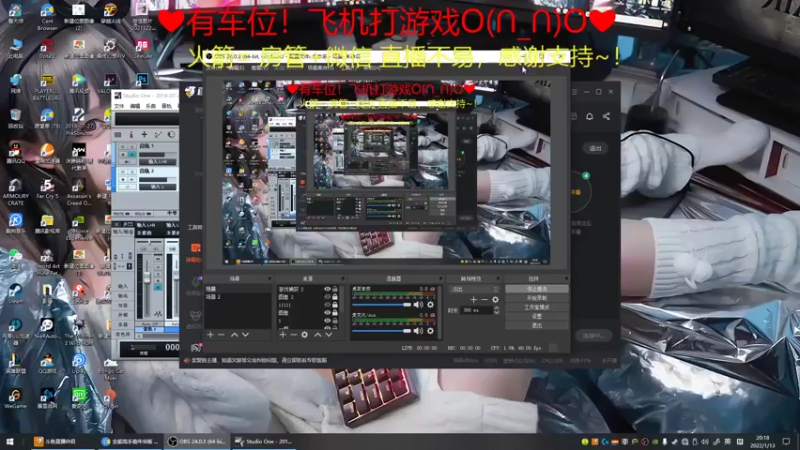Open transition properties gear icon

[x=495, y=300]
